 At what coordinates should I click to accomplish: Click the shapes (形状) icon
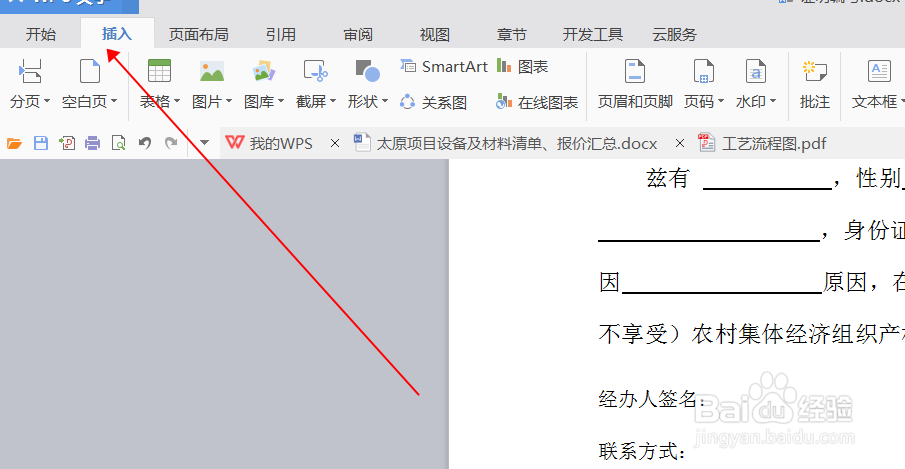pyautogui.click(x=368, y=71)
